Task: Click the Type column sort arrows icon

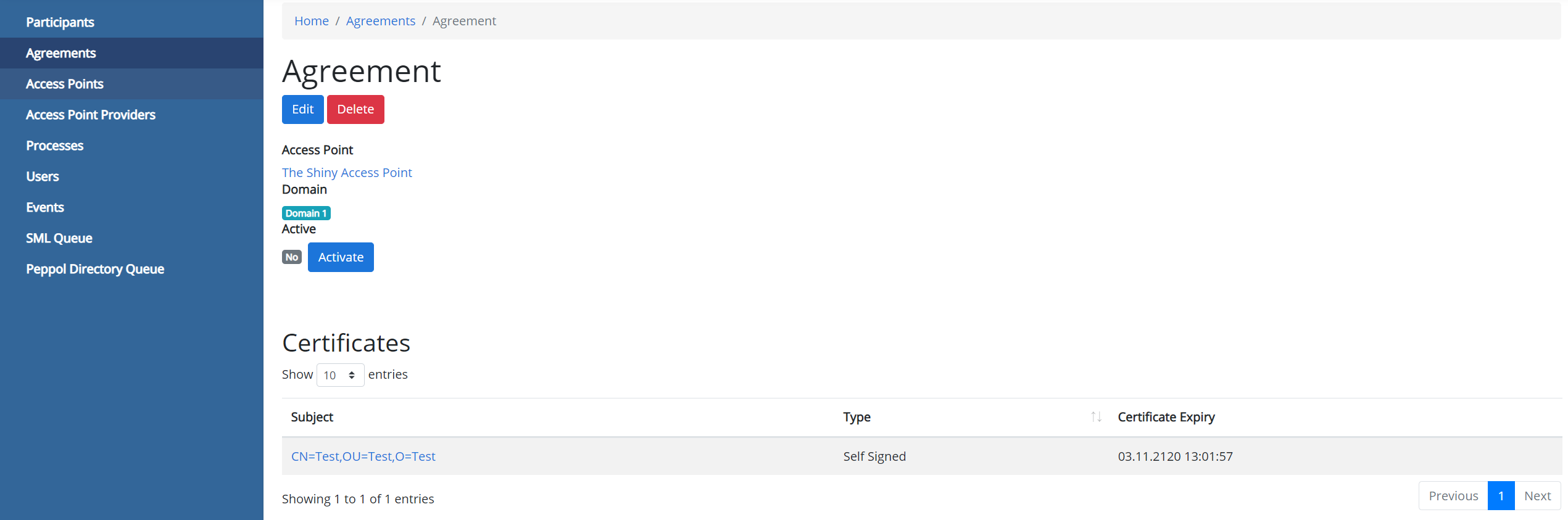Action: click(1095, 417)
